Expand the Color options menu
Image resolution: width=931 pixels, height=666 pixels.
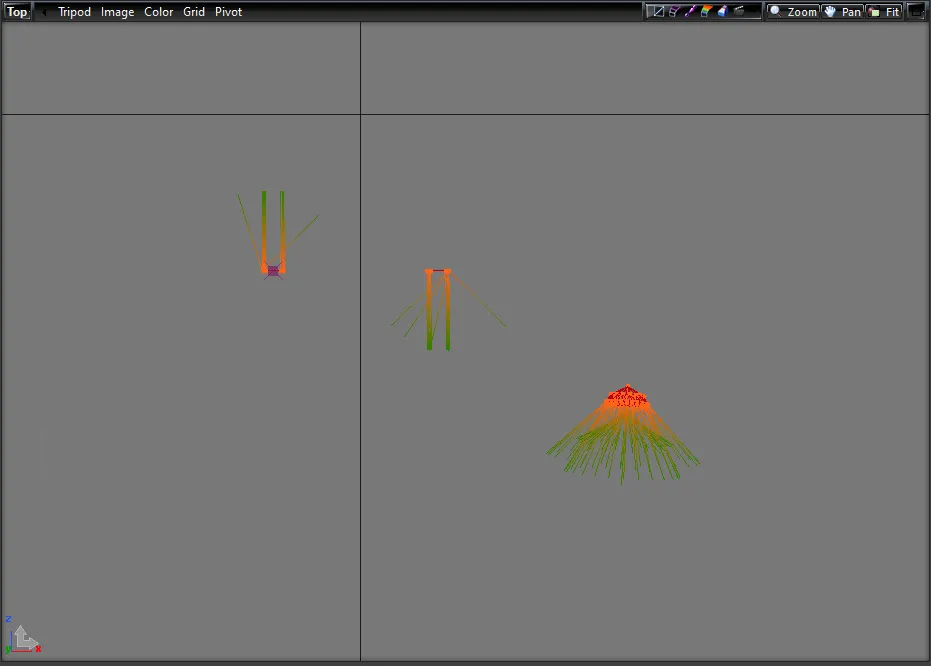(158, 12)
